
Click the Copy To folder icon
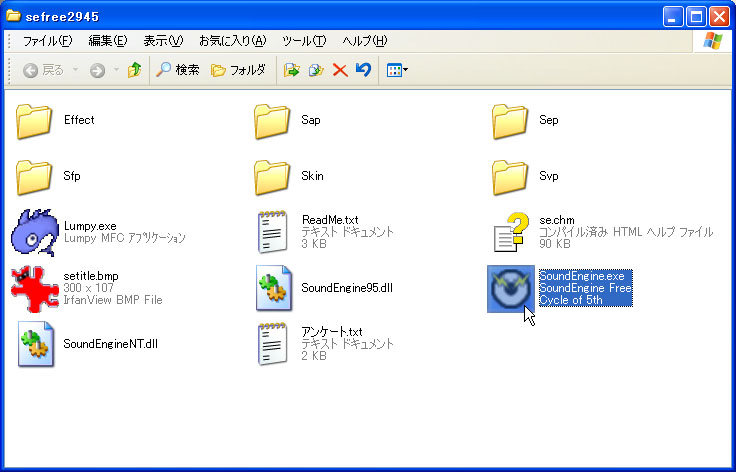pos(316,70)
